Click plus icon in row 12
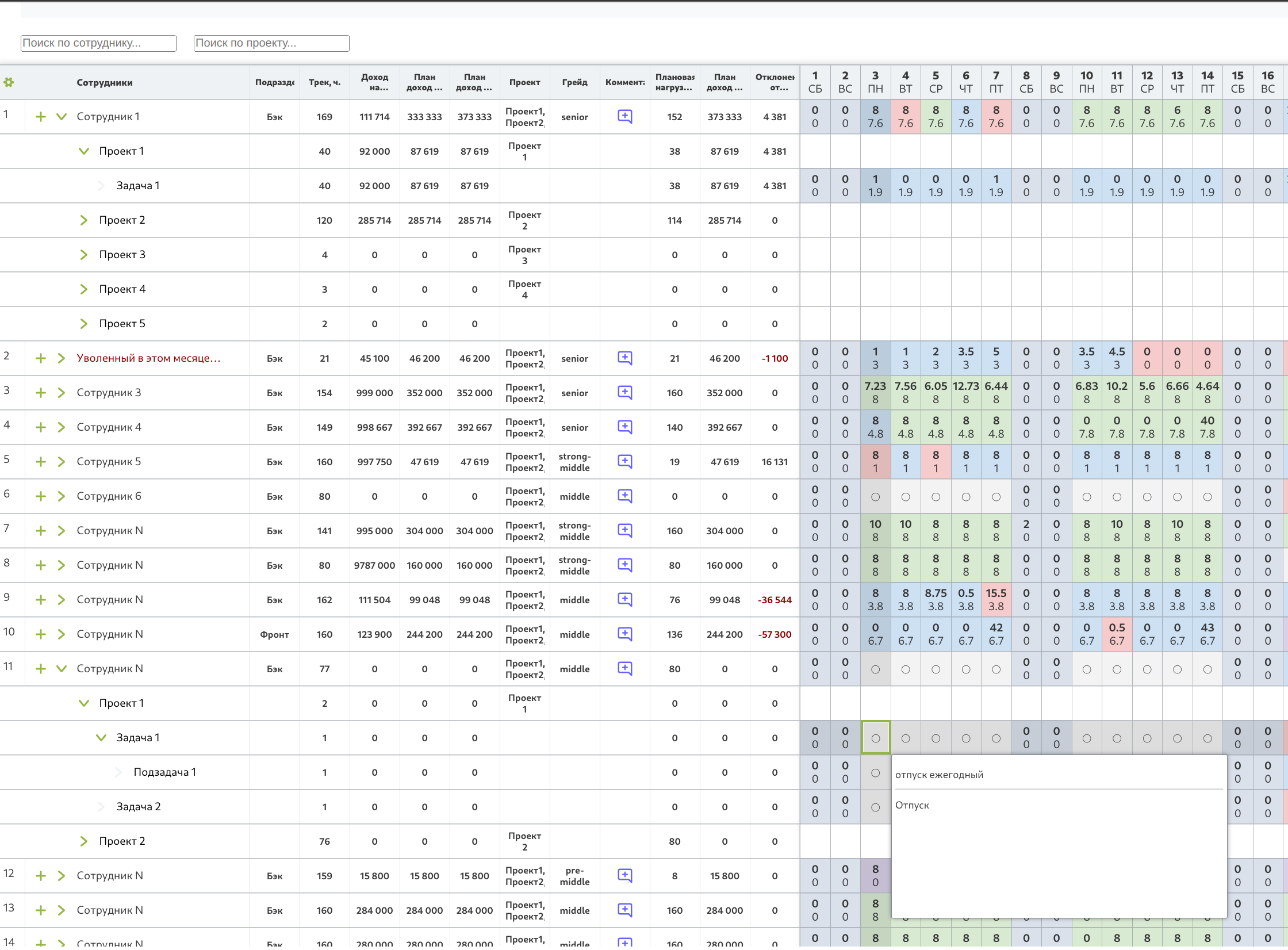Image resolution: width=1288 pixels, height=950 pixels. coord(41,876)
